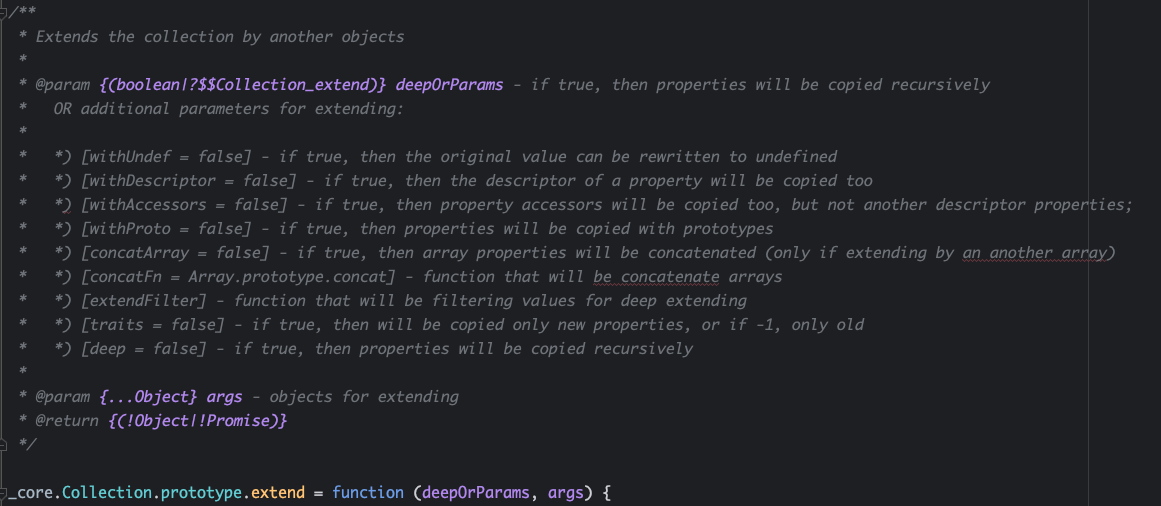Click the first @param tag
Screen dimensions: 1161x506
coord(62,85)
